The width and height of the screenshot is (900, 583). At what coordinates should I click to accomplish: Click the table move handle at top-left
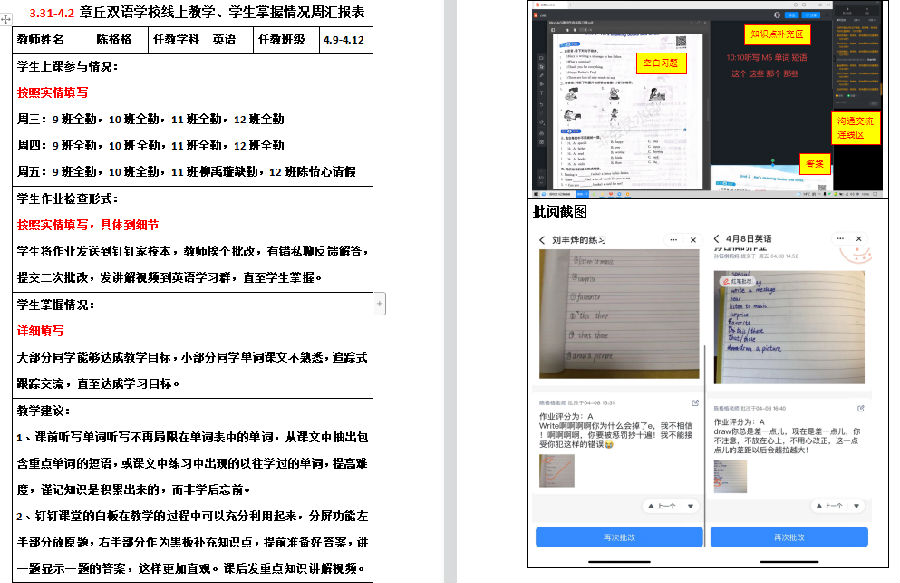pyautogui.click(x=6, y=18)
